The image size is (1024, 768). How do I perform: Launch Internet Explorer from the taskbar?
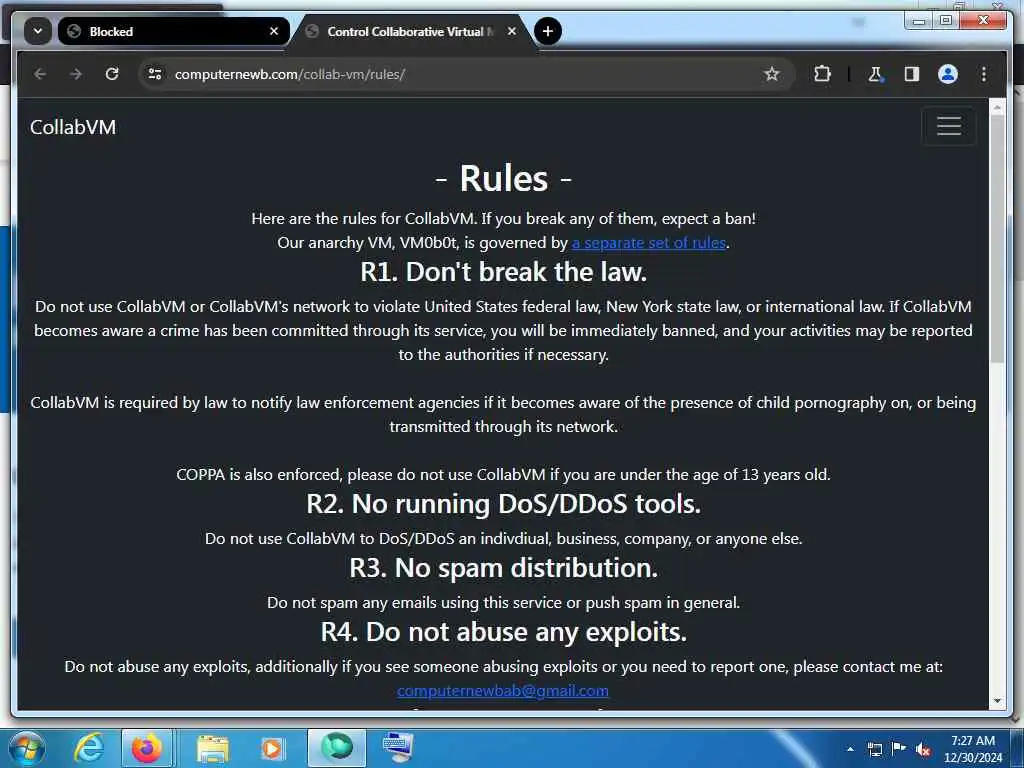point(88,748)
